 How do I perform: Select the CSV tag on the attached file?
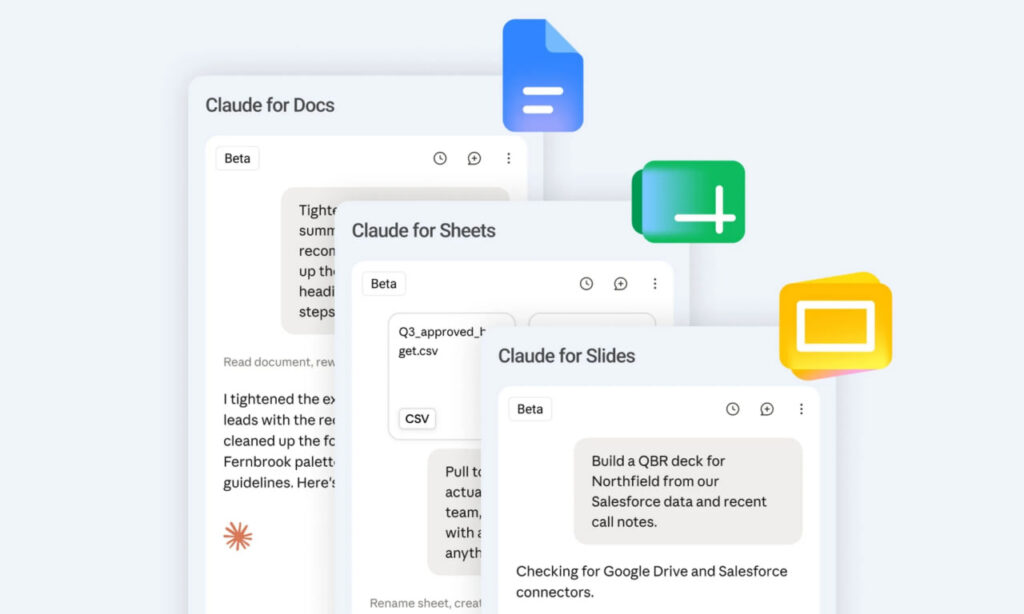[417, 419]
